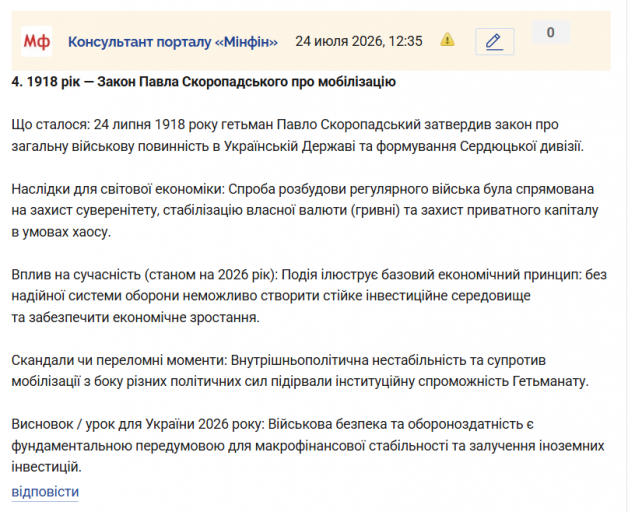
Task: Click the відповісти reply link
Action: pos(45,492)
